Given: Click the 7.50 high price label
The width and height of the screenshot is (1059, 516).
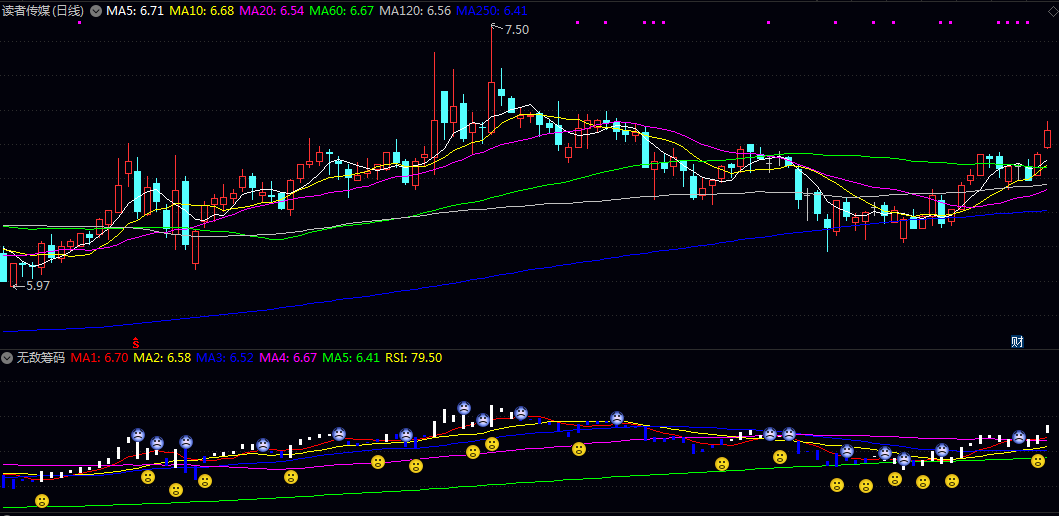Looking at the screenshot, I should point(517,30).
